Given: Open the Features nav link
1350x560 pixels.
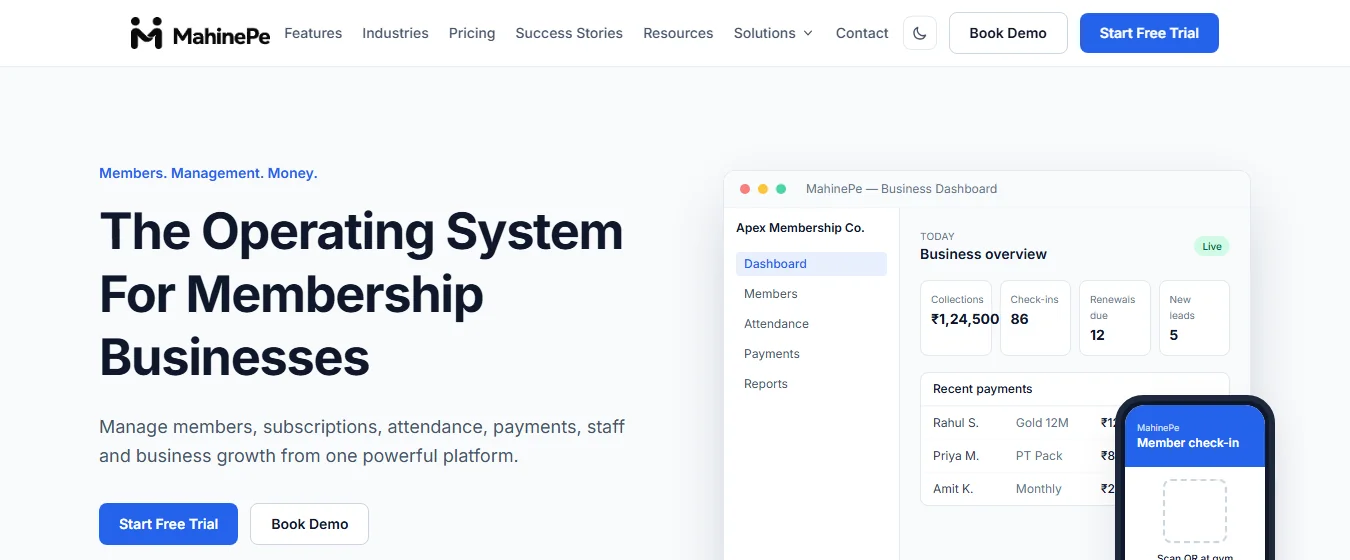Looking at the screenshot, I should (x=313, y=33).
